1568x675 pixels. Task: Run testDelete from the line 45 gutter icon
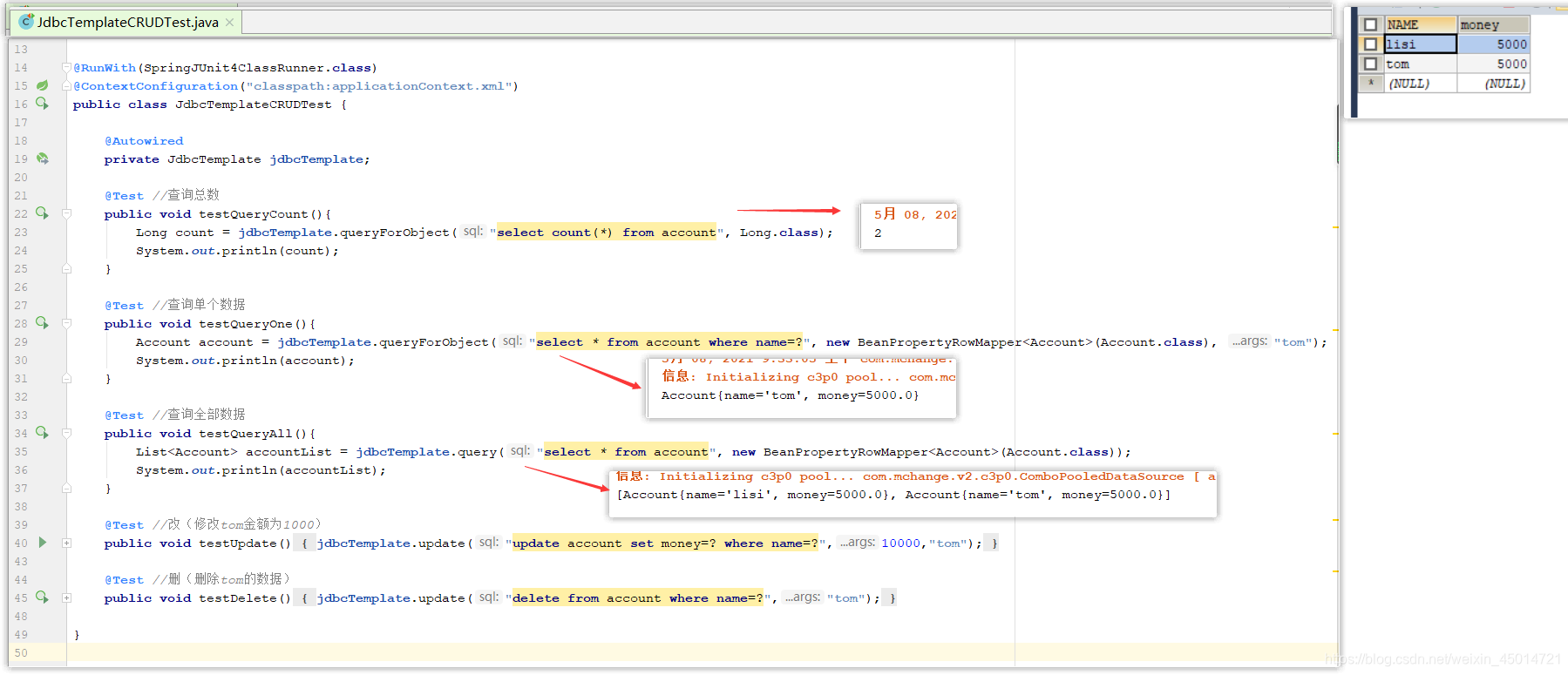click(42, 597)
